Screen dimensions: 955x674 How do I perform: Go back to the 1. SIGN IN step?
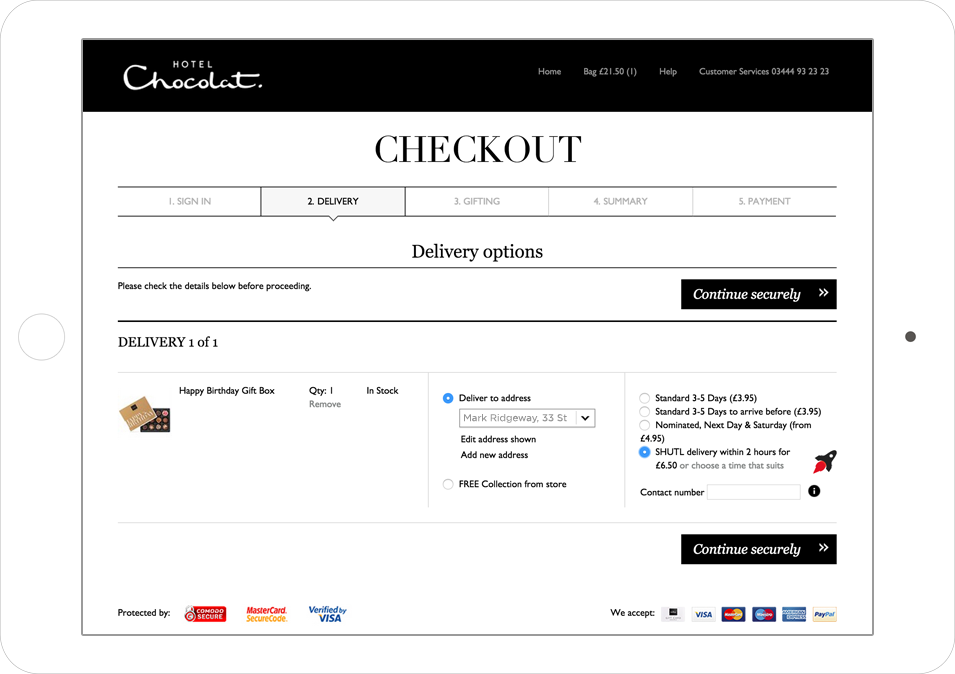(188, 201)
